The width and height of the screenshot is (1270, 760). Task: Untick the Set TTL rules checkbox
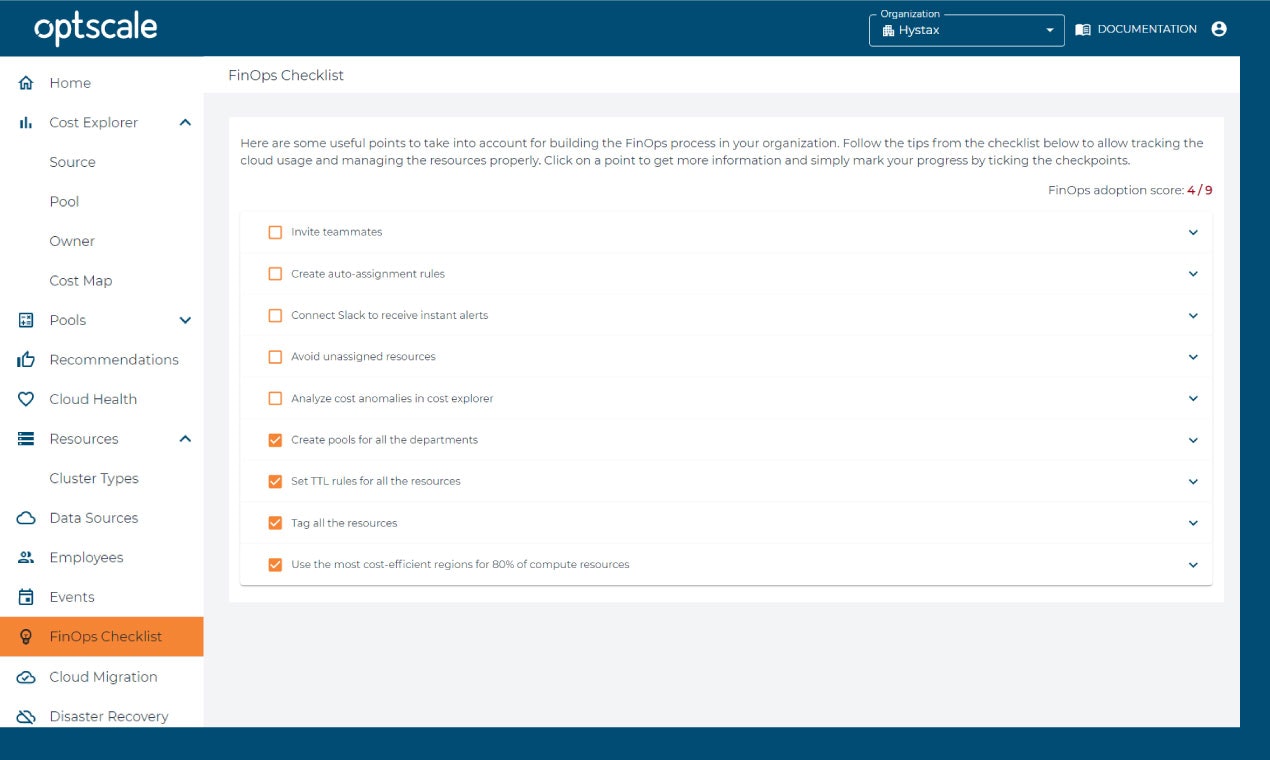pyautogui.click(x=275, y=481)
